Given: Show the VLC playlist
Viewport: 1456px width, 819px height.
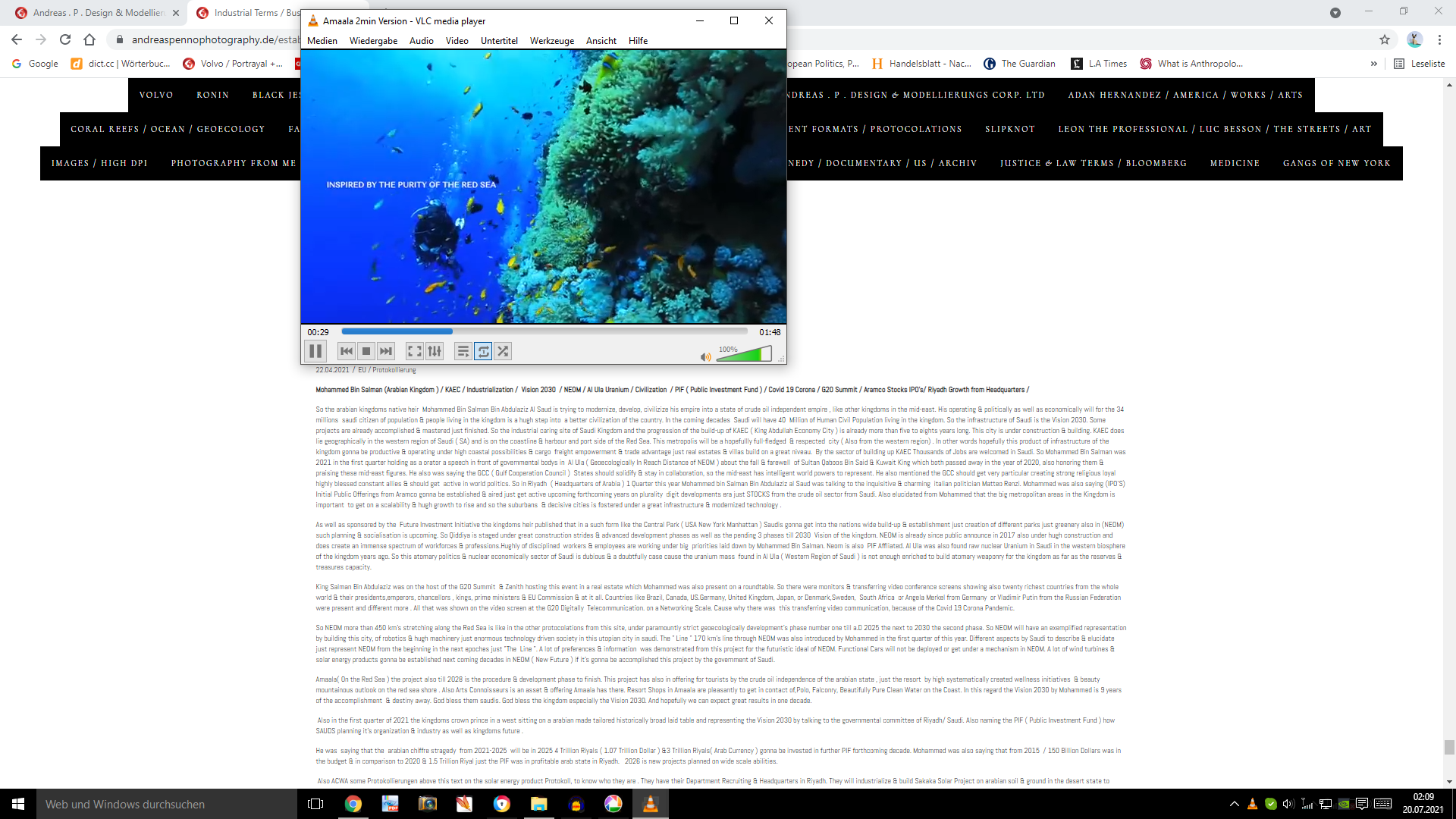Looking at the screenshot, I should (x=463, y=351).
